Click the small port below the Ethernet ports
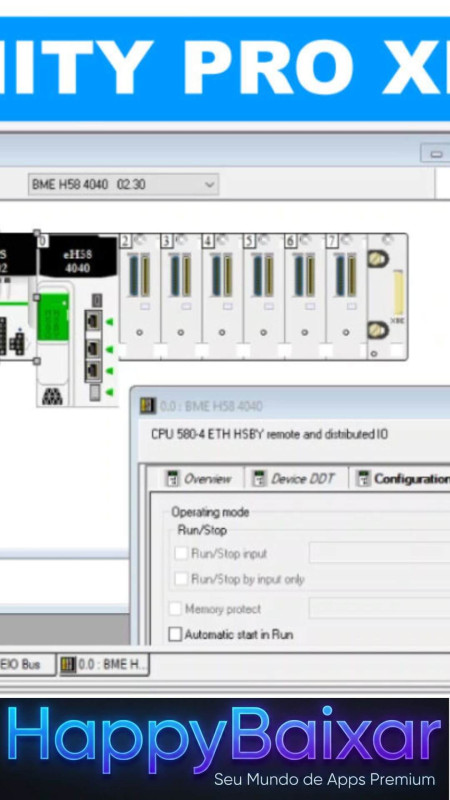450x800 pixels. pos(94,392)
